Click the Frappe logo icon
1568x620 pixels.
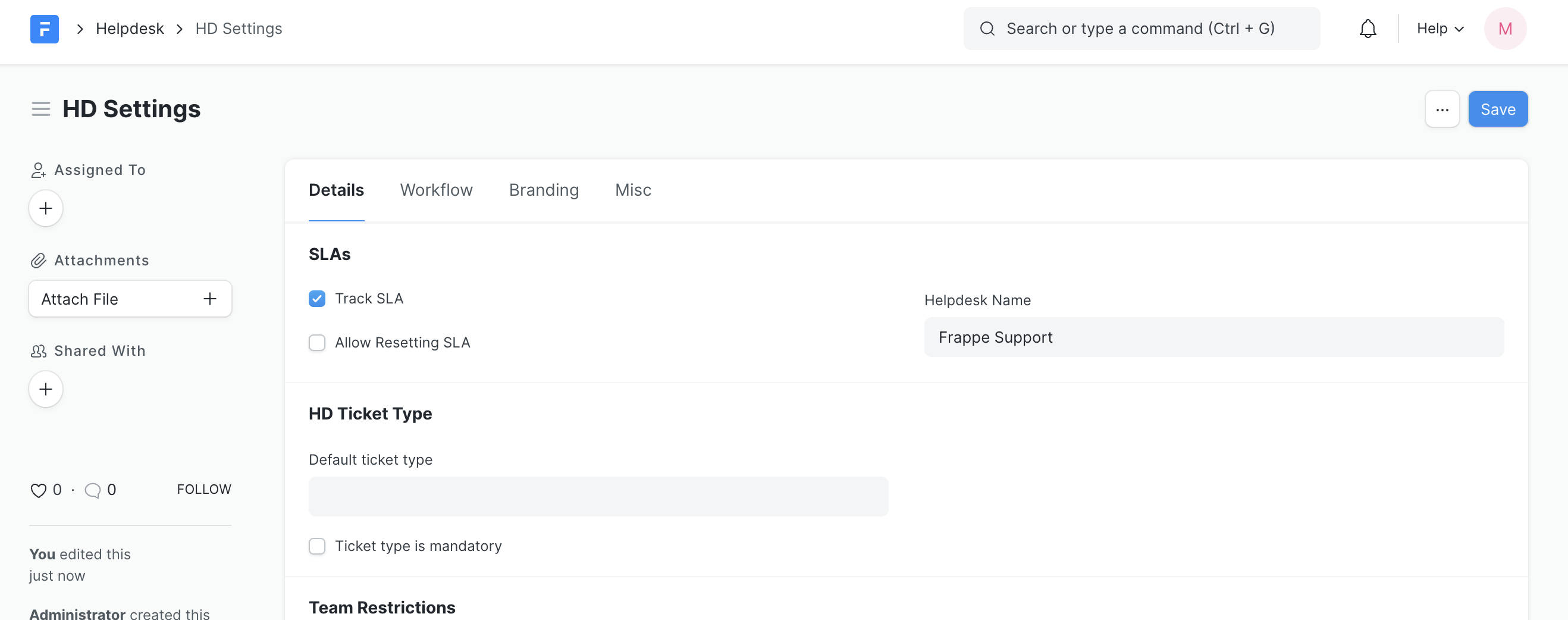(44, 28)
